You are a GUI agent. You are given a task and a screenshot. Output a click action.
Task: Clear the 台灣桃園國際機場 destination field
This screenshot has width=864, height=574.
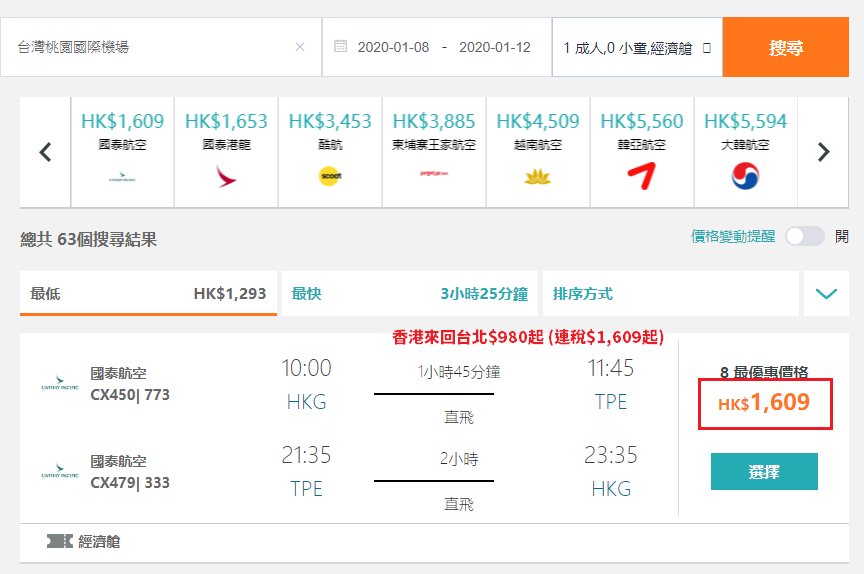(300, 47)
